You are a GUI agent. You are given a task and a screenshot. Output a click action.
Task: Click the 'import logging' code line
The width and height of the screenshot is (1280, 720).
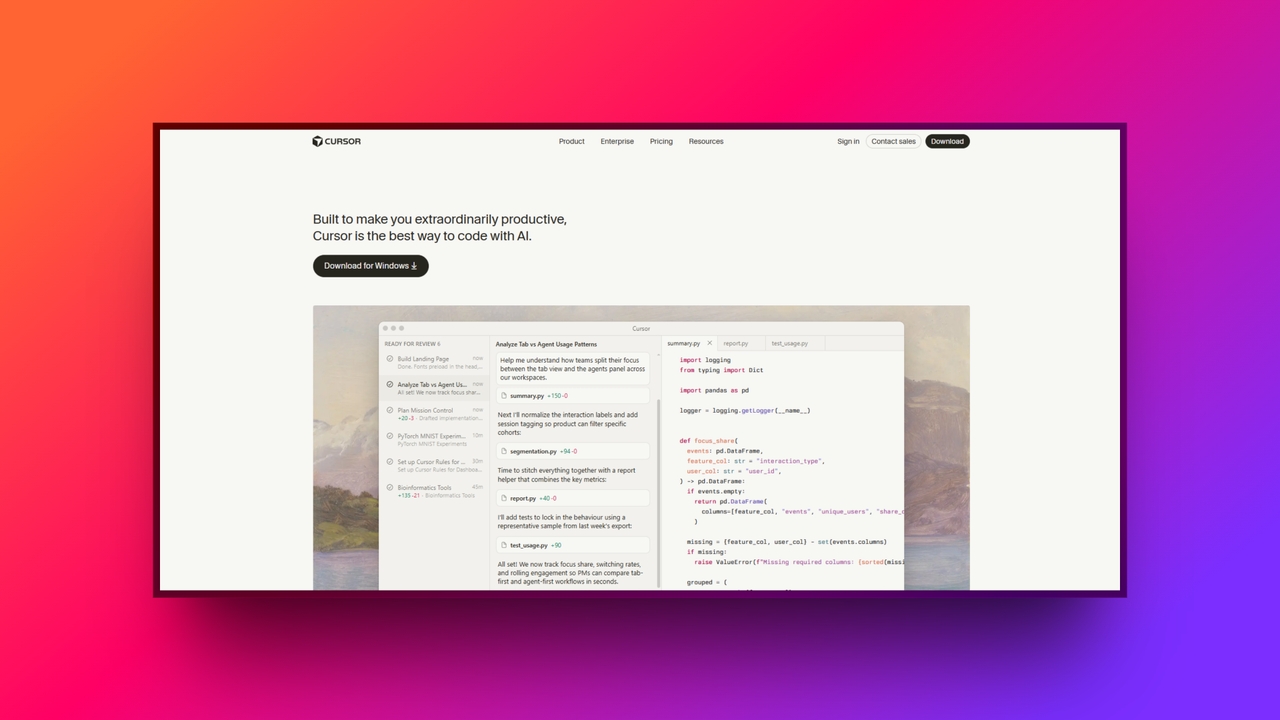click(705, 360)
